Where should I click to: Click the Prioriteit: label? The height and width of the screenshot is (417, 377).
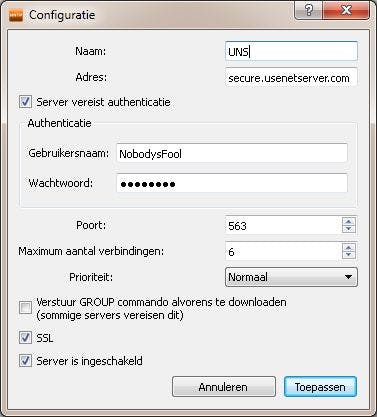coord(91,277)
